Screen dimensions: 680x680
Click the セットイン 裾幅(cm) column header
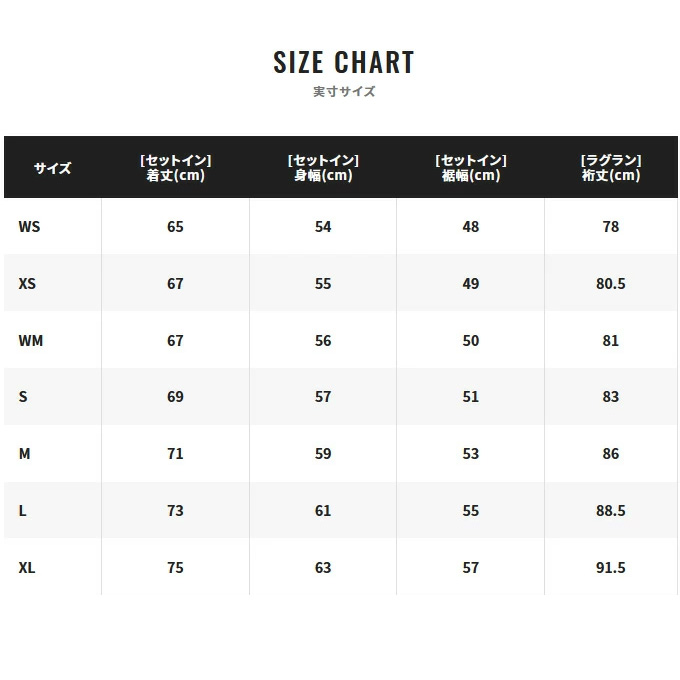pyautogui.click(x=471, y=168)
